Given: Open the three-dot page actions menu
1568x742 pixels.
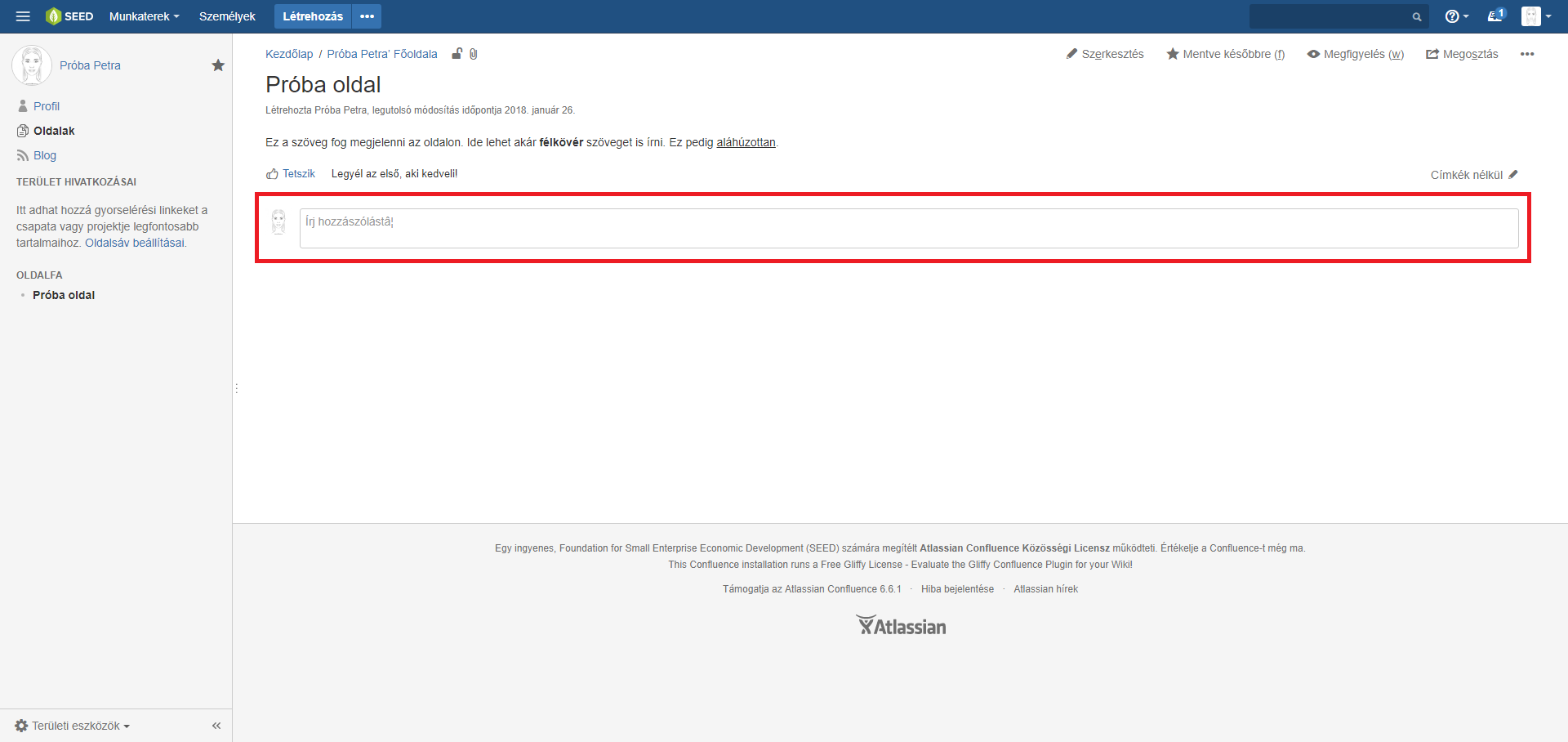Looking at the screenshot, I should click(x=1526, y=54).
